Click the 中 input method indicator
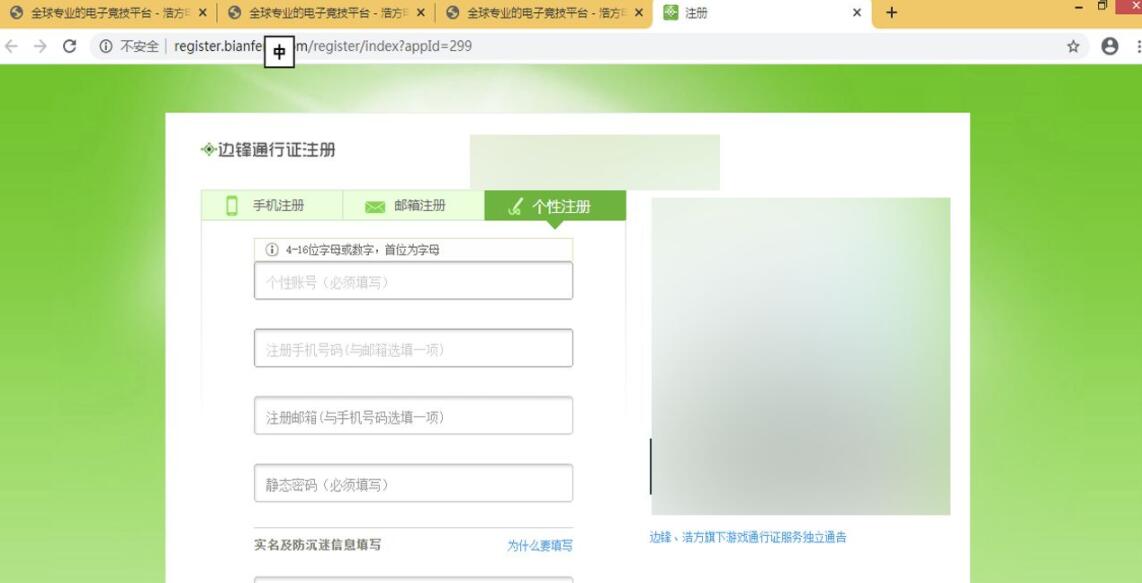 tap(281, 53)
